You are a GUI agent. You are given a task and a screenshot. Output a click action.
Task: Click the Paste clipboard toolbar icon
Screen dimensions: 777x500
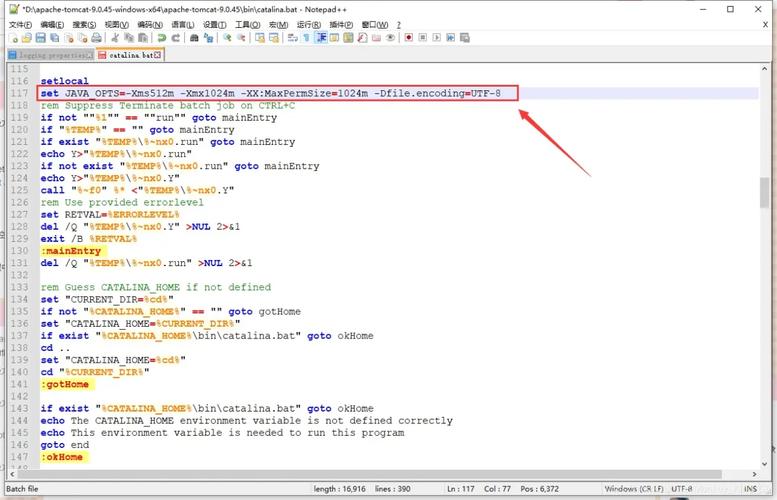143,38
